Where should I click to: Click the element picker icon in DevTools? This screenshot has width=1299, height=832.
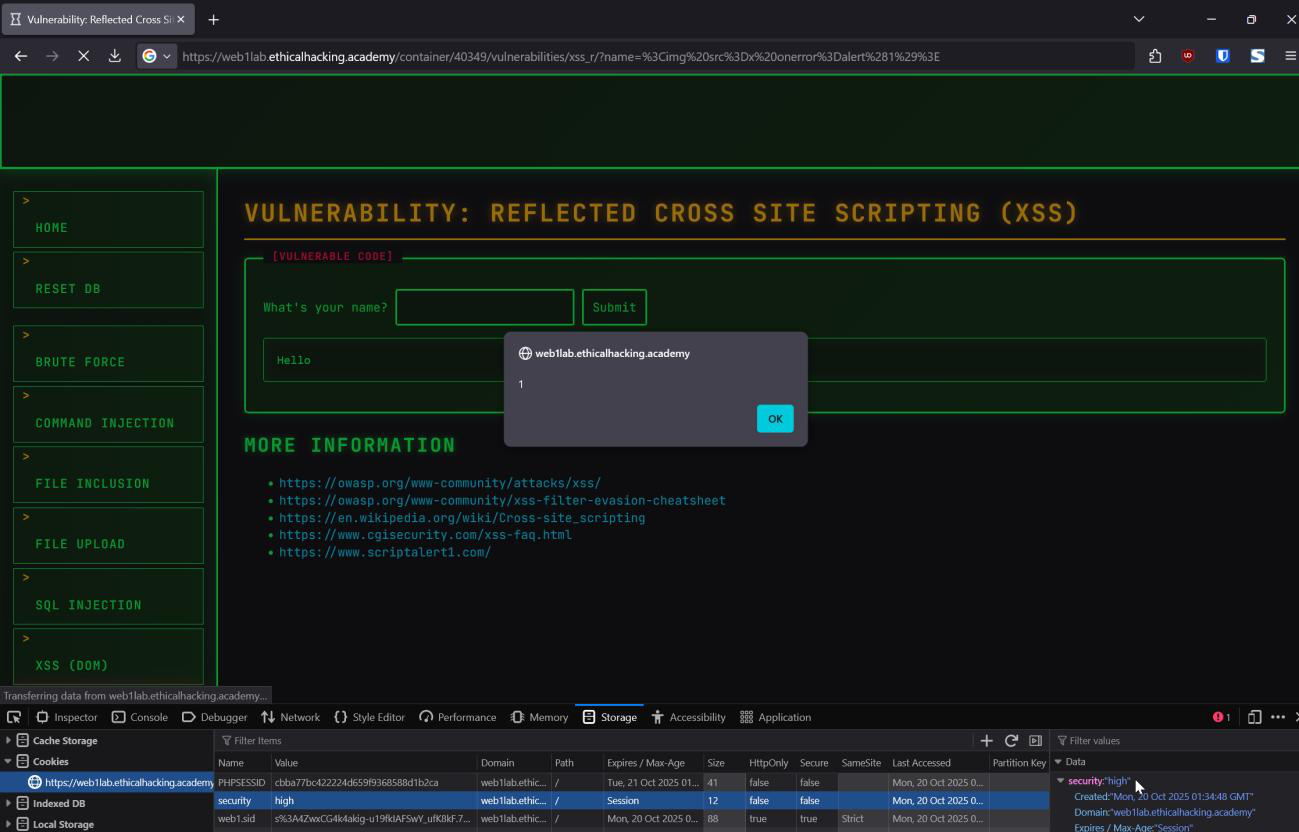14,717
